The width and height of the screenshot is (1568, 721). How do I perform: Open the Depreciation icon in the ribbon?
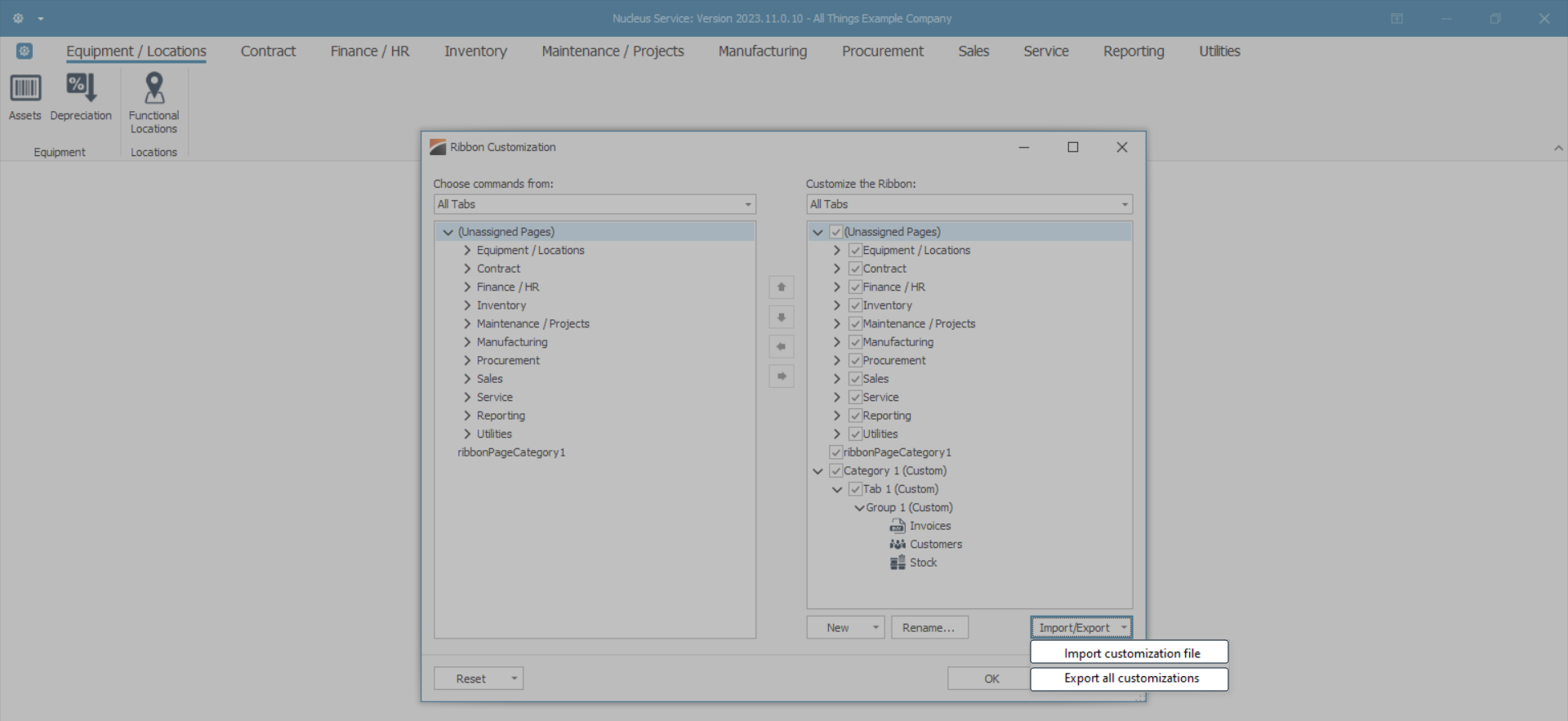click(81, 87)
